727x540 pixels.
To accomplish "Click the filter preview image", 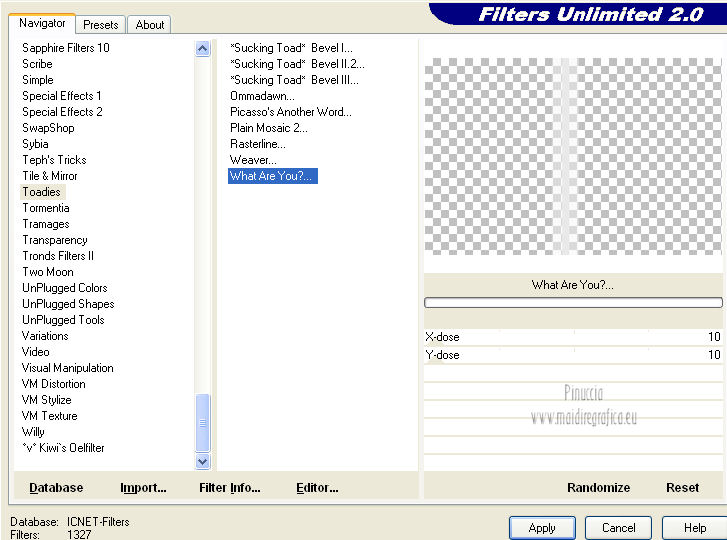I will (573, 156).
